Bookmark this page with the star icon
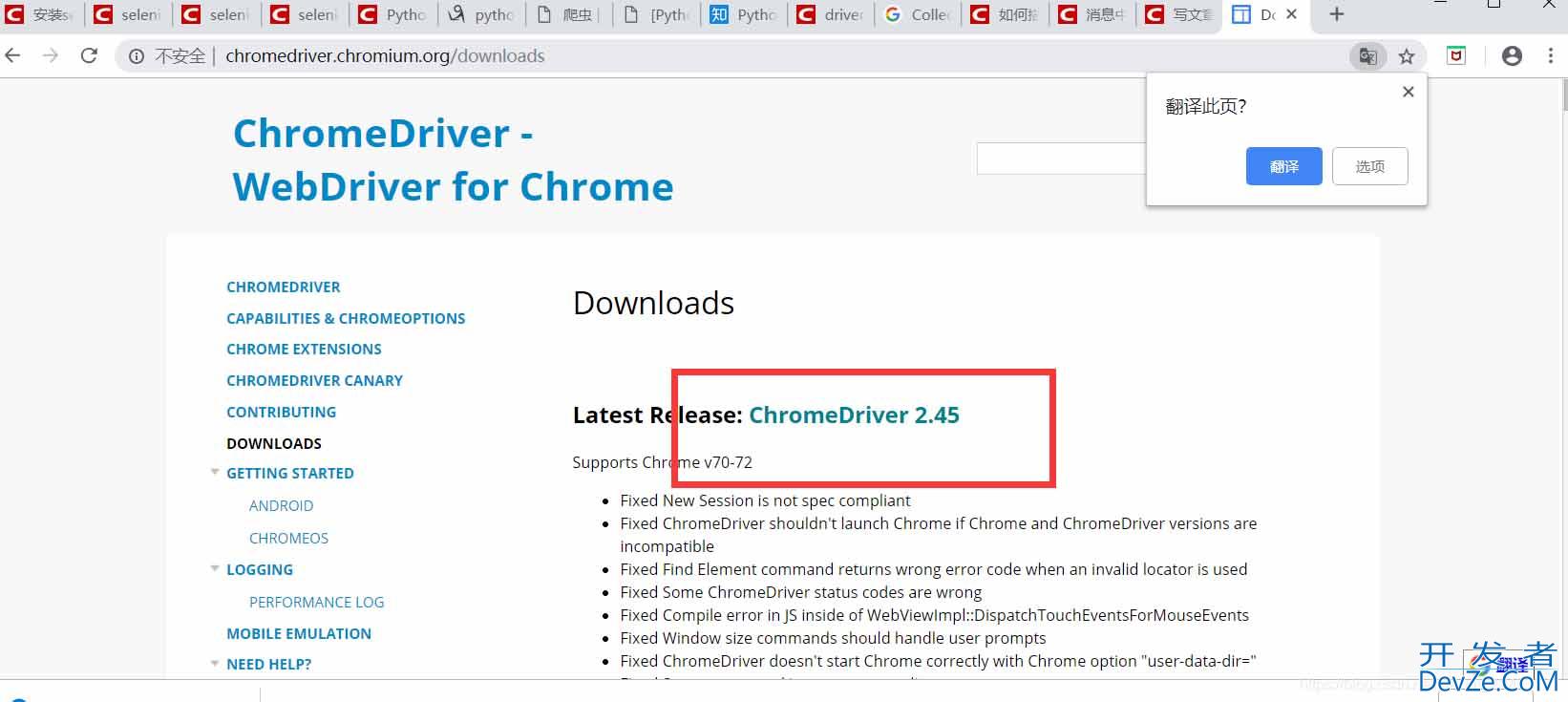 coord(1407,56)
